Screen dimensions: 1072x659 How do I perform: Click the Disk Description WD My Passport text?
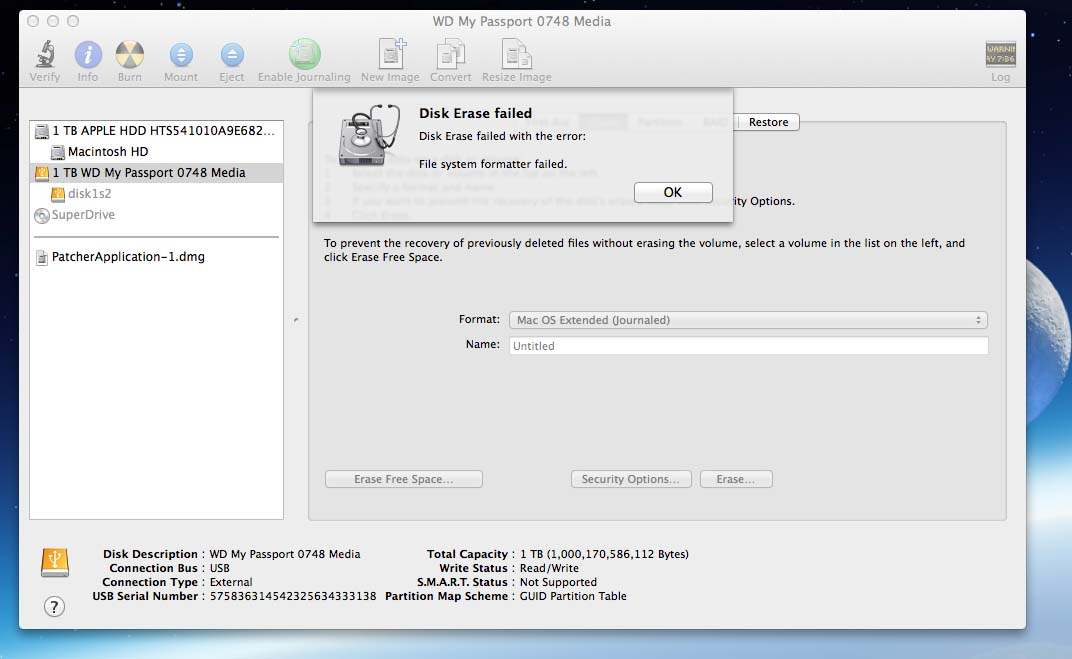click(x=284, y=554)
